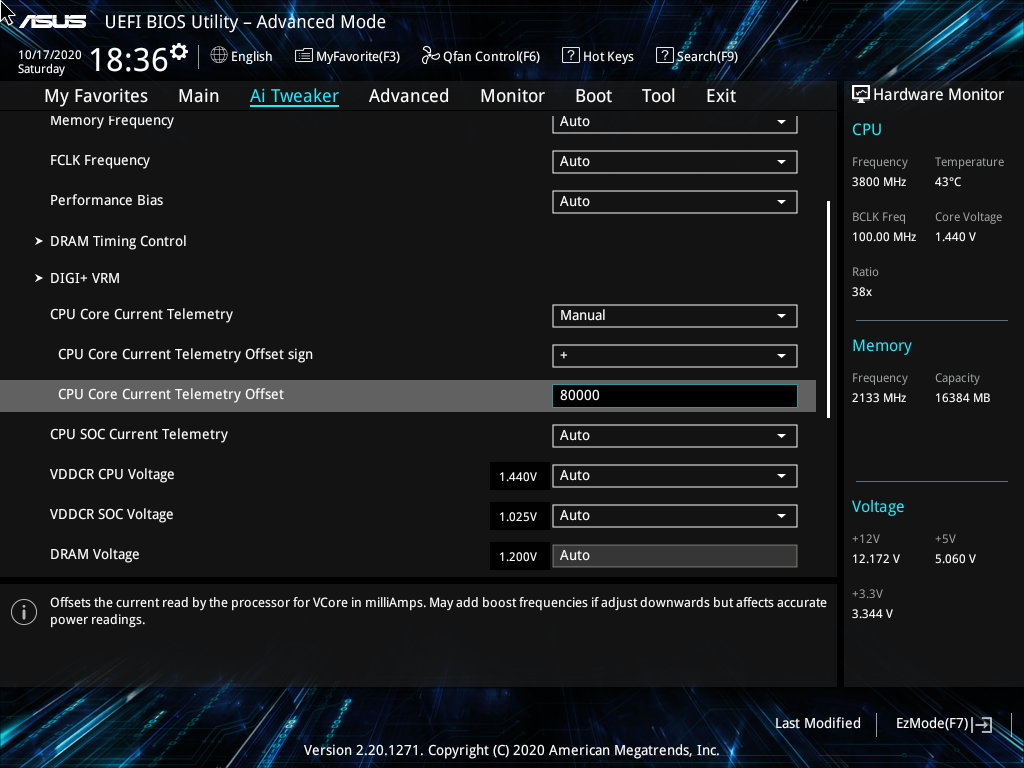Click the 3800 MHz CPU frequency value
The width and height of the screenshot is (1024, 768).
click(x=879, y=182)
